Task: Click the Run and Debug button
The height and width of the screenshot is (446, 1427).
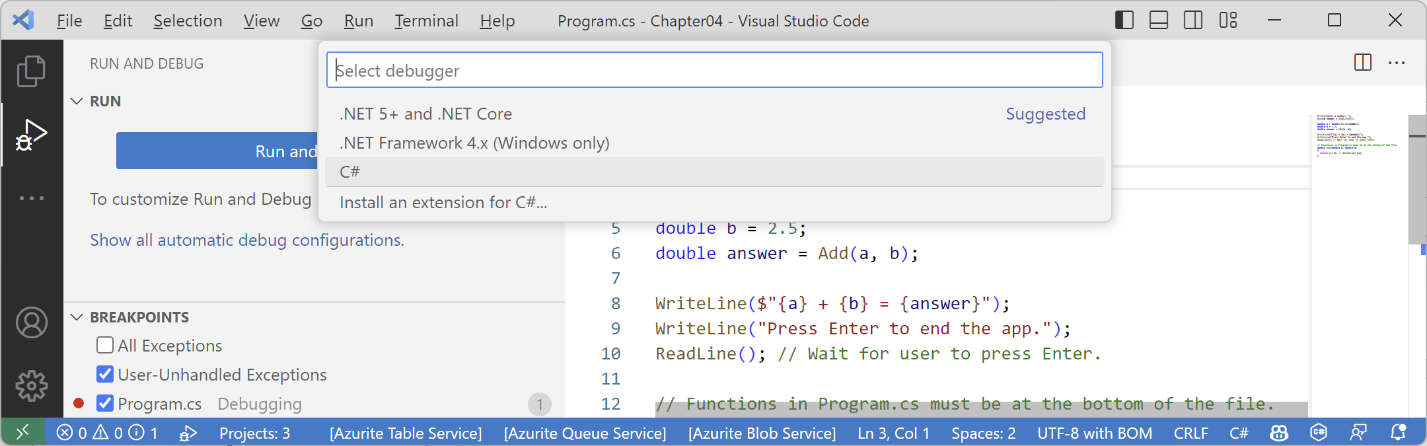Action: pyautogui.click(x=217, y=151)
